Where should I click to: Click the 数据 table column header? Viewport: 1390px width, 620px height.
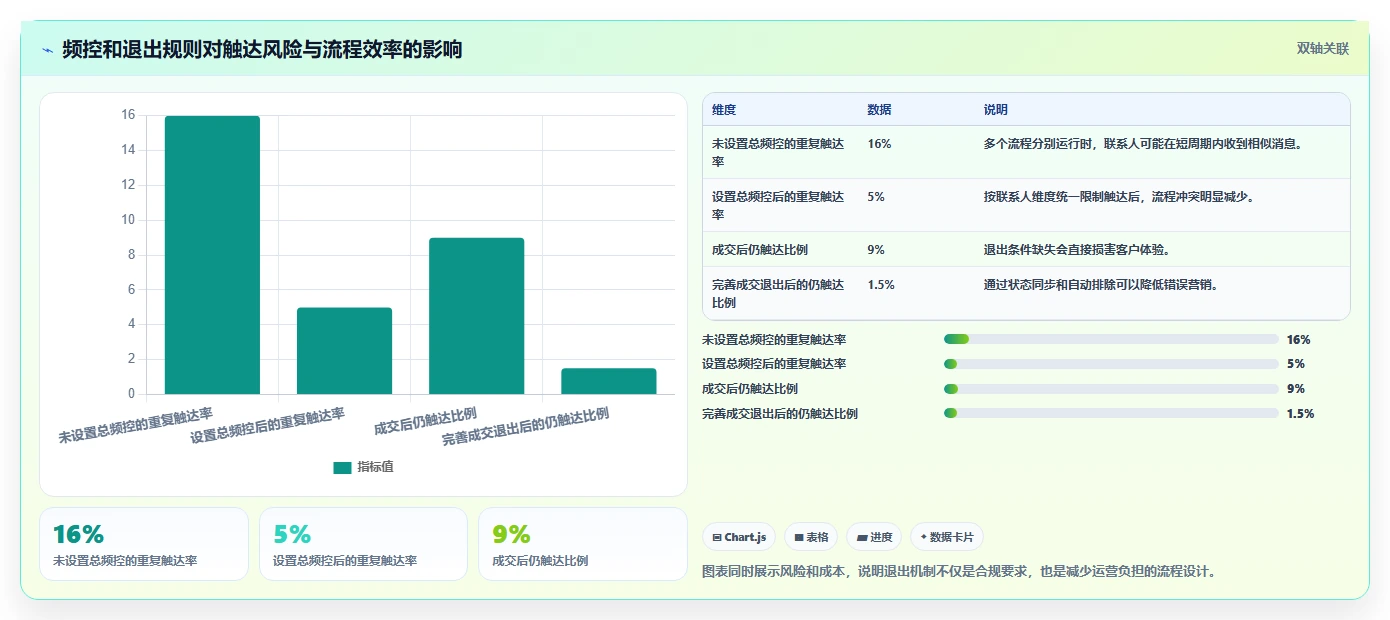pos(880,110)
